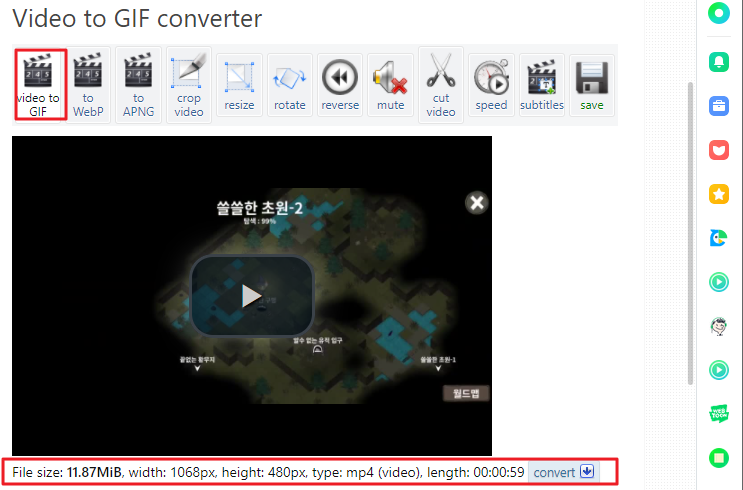This screenshot has height=490, width=743.
Task: Click the convert button beside file info
Action: pyautogui.click(x=563, y=472)
